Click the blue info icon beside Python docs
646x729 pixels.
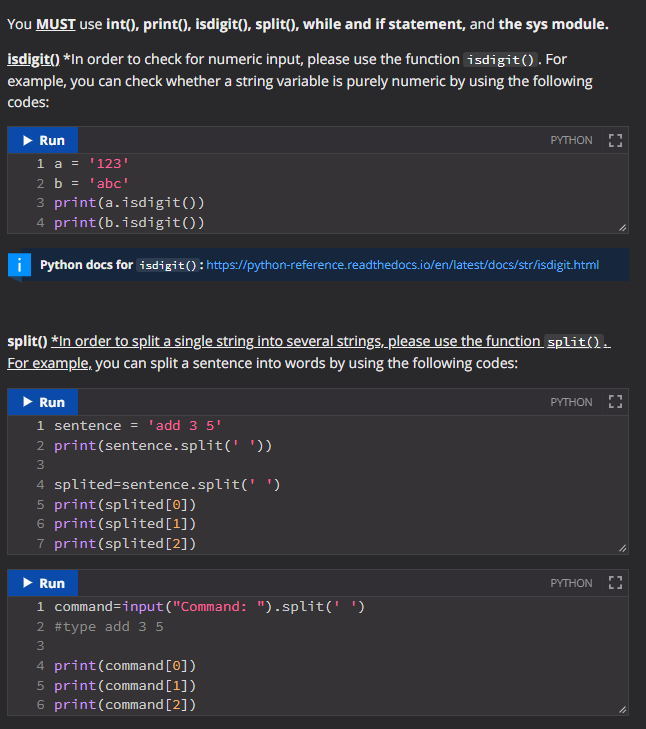coord(19,265)
